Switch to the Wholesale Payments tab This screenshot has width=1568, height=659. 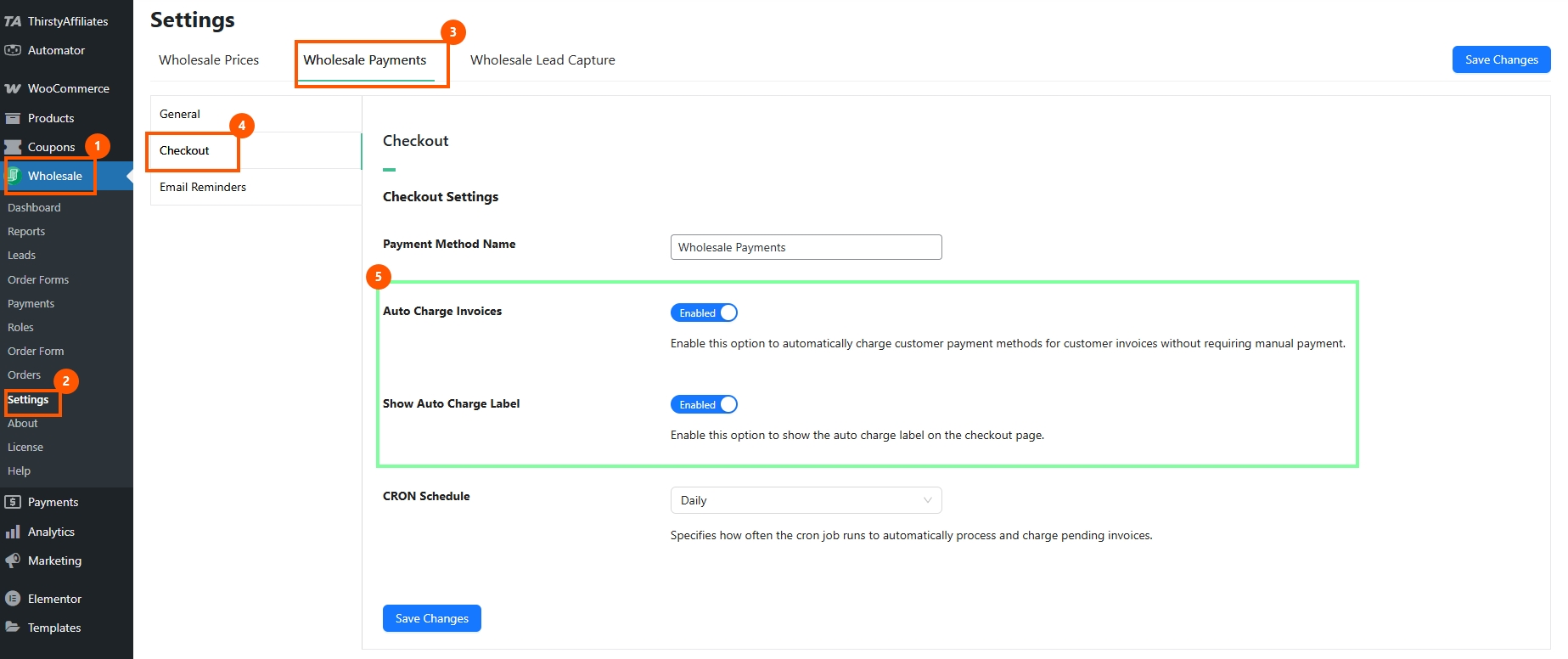point(365,60)
